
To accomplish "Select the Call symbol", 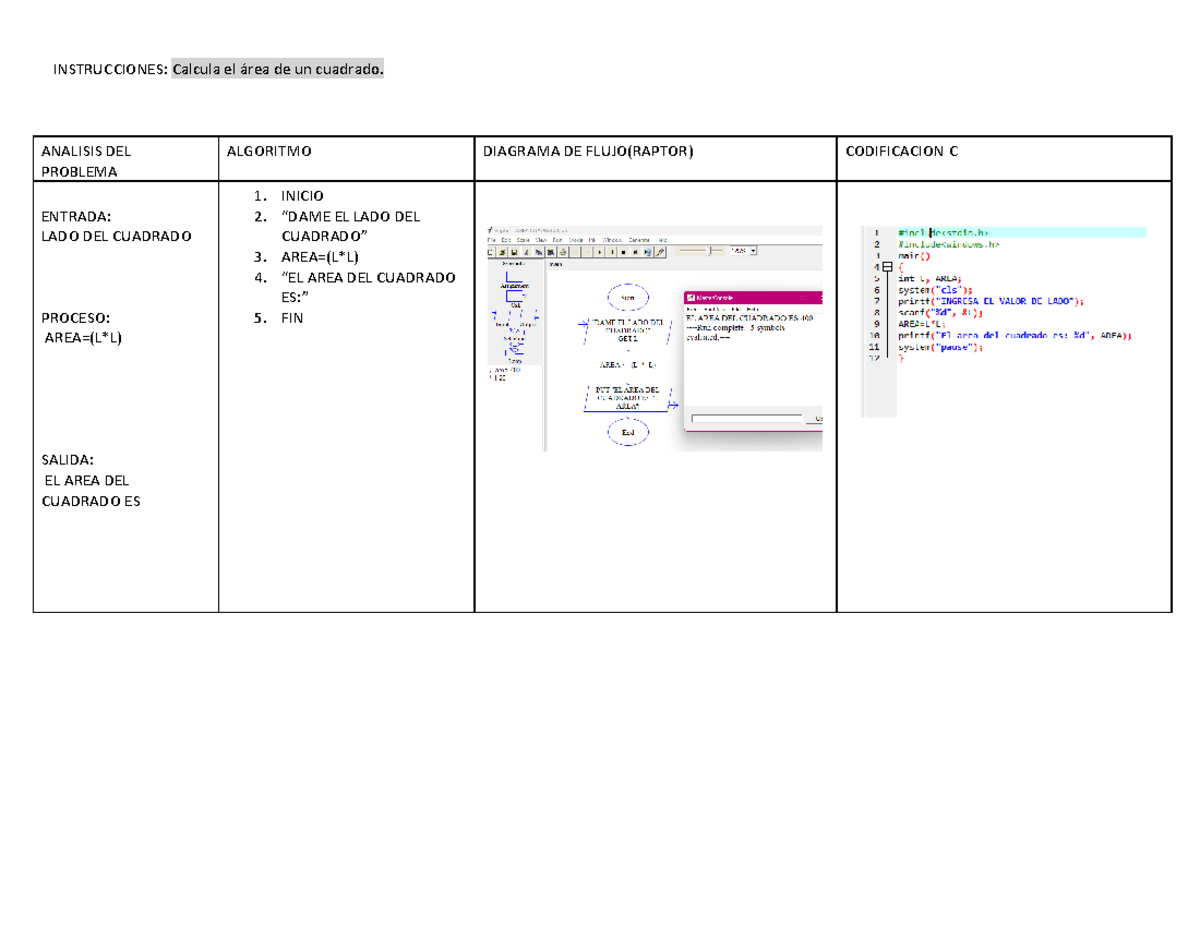I will (515, 297).
